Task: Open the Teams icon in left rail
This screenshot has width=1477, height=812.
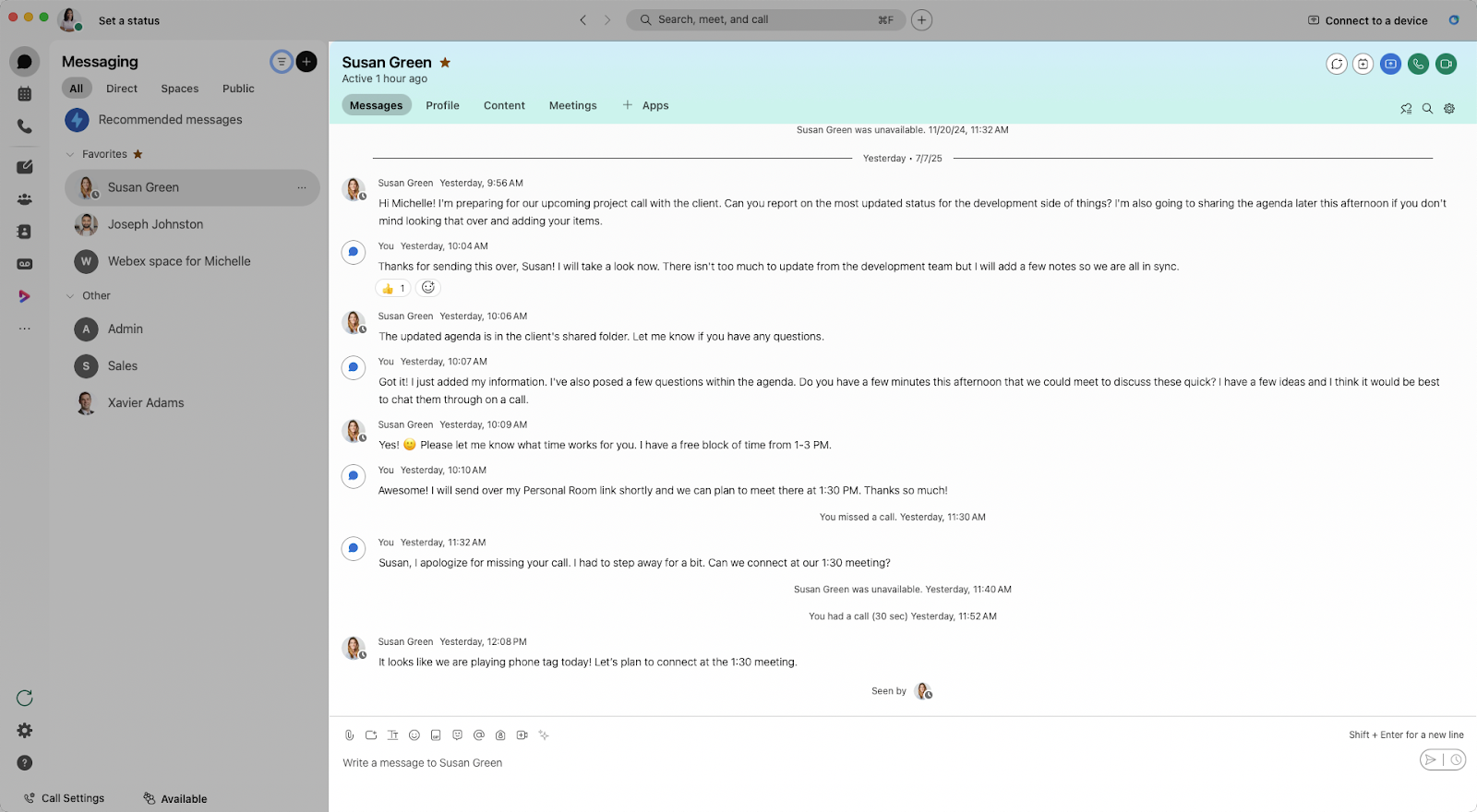Action: click(25, 199)
